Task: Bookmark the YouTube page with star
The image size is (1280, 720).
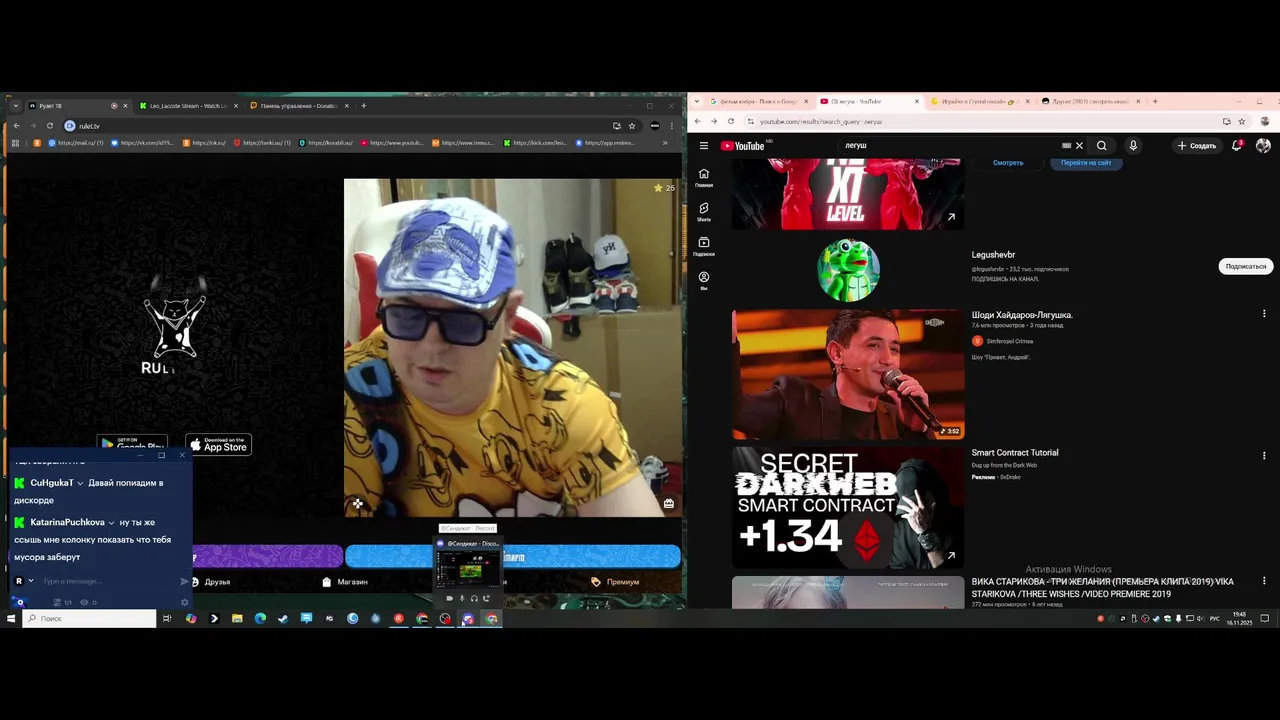Action: pos(1242,121)
